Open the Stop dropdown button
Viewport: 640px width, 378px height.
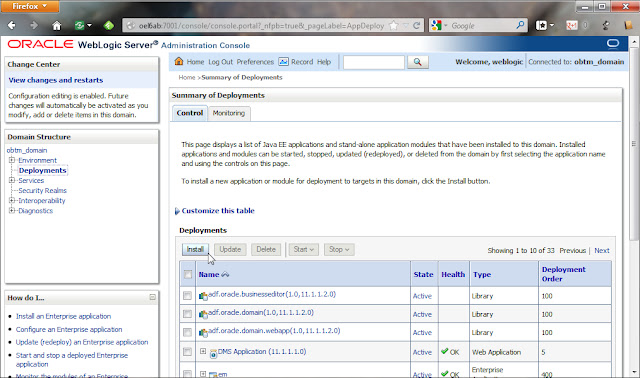(x=339, y=249)
